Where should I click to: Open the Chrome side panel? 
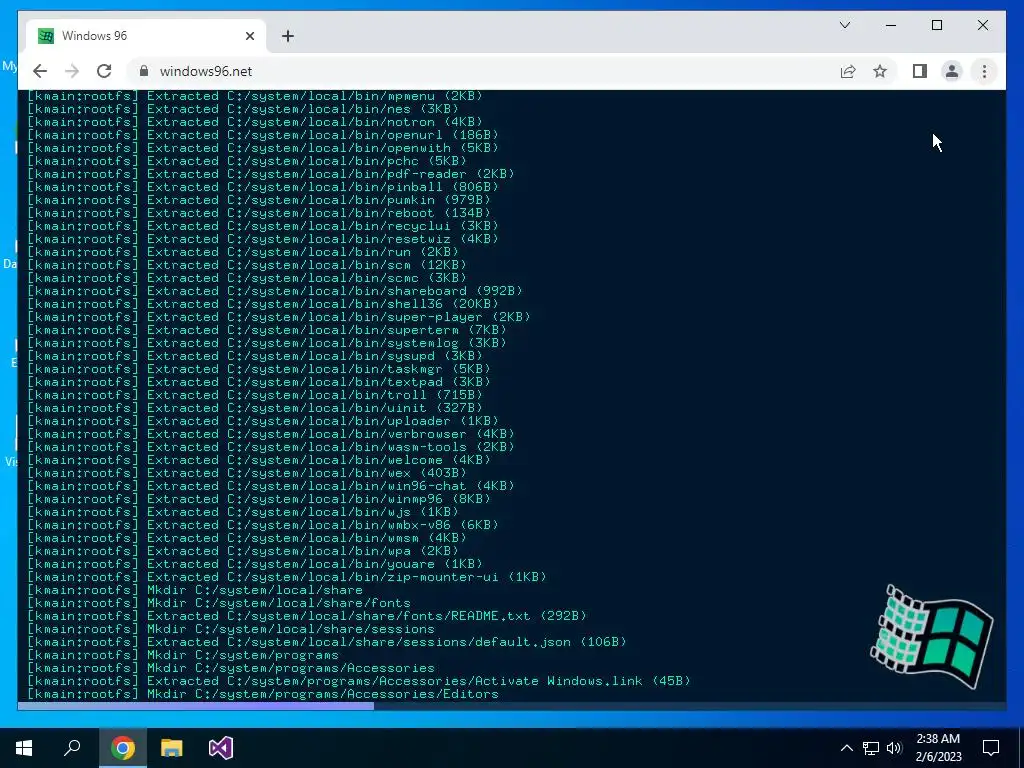920,71
